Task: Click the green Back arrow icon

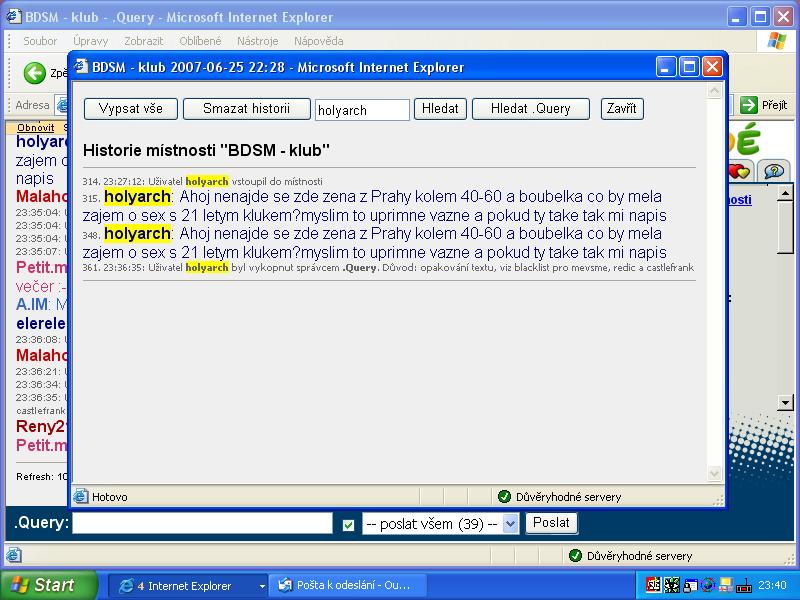Action: (x=35, y=73)
